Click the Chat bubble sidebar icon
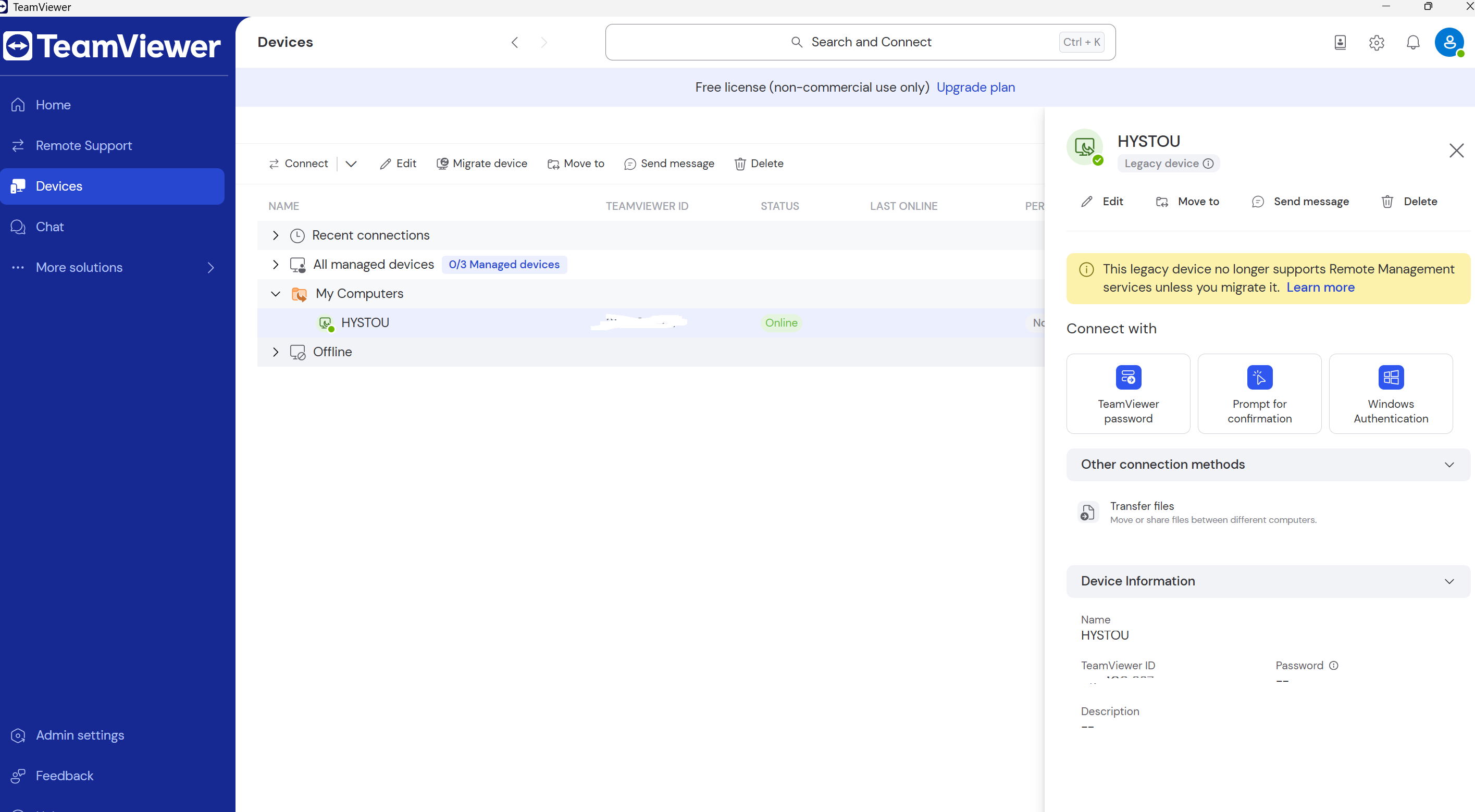The image size is (1475, 812). (x=18, y=227)
